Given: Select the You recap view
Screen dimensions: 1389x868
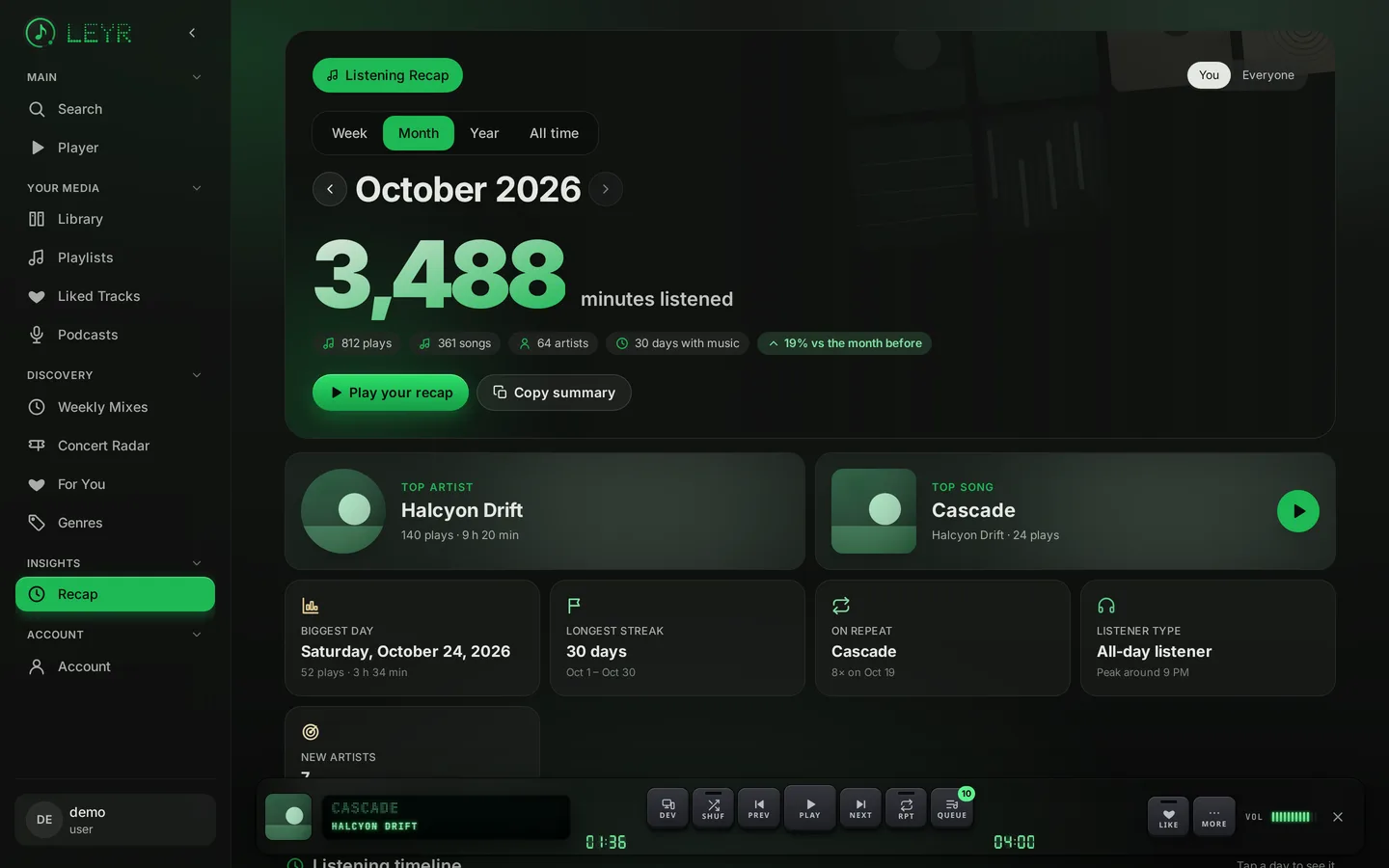Looking at the screenshot, I should pos(1209,75).
